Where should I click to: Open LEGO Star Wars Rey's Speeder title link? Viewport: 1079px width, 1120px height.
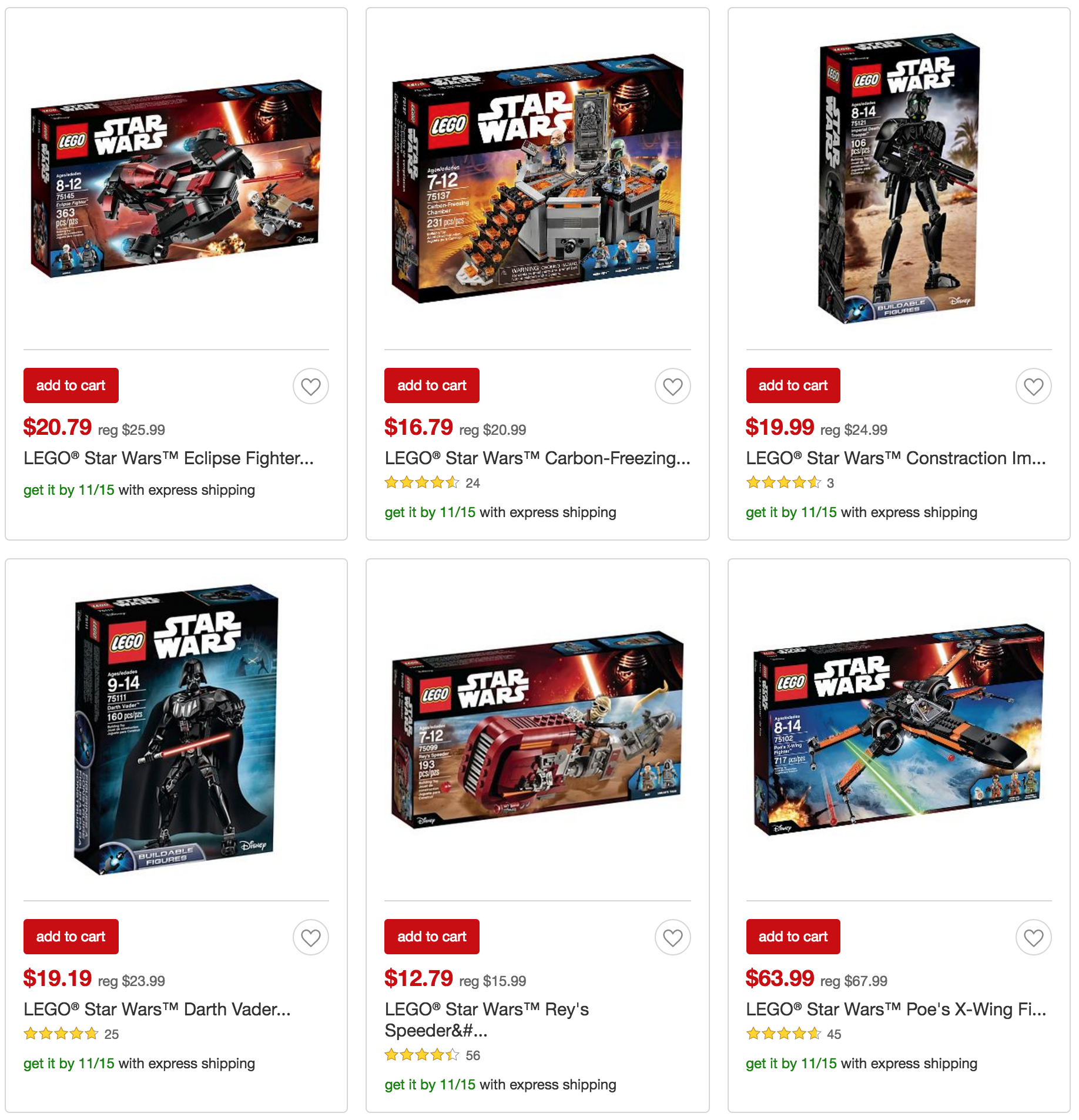(487, 1020)
